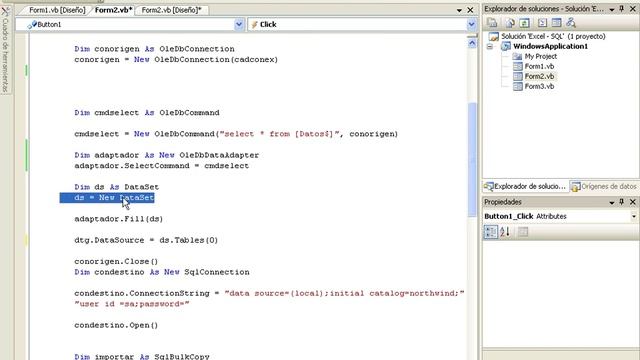The width and height of the screenshot is (640, 360).
Task: Click the Property Pages icon in Propiedades
Action: click(523, 232)
